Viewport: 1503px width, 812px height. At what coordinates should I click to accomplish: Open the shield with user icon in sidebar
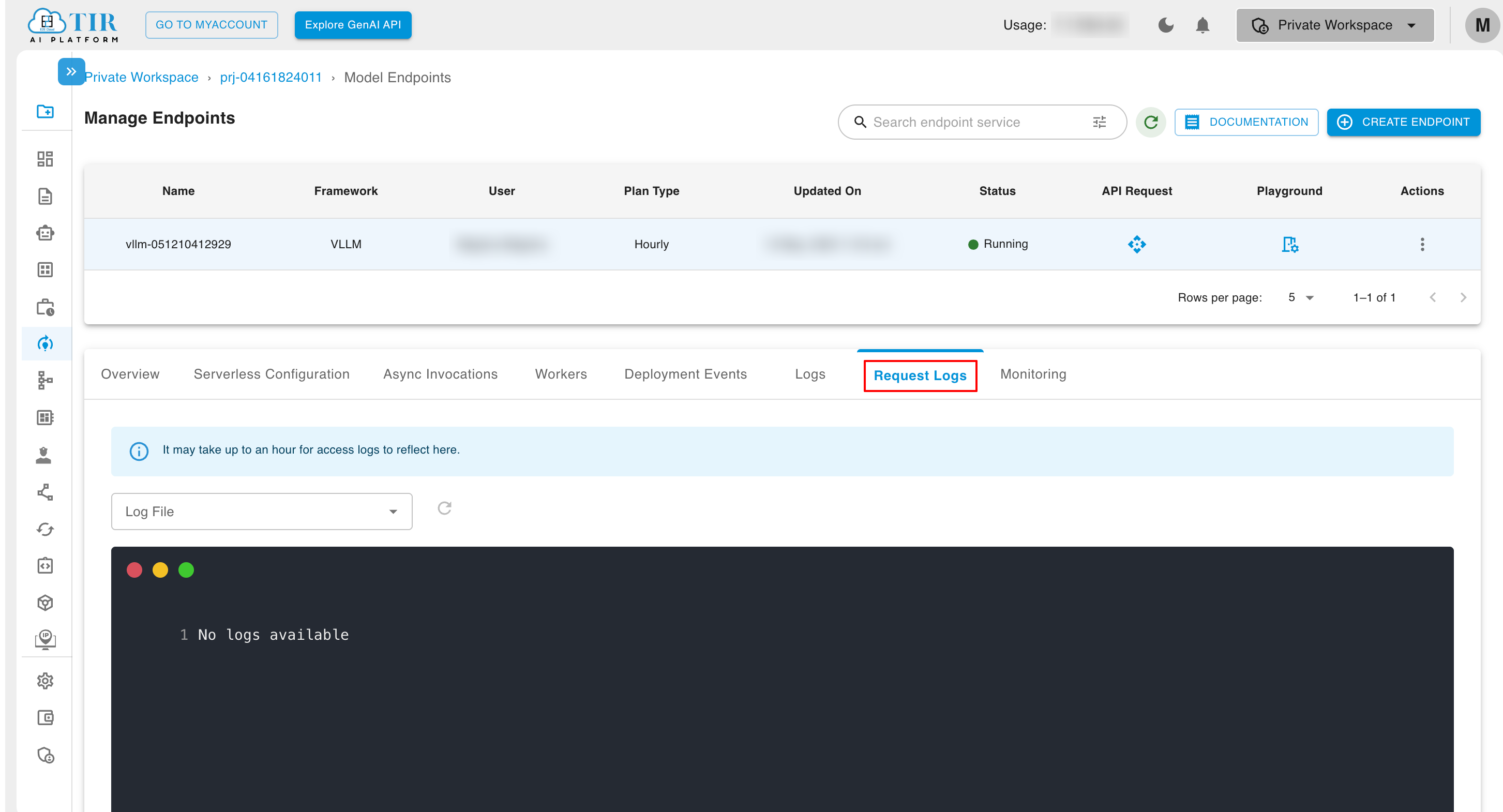point(46,755)
